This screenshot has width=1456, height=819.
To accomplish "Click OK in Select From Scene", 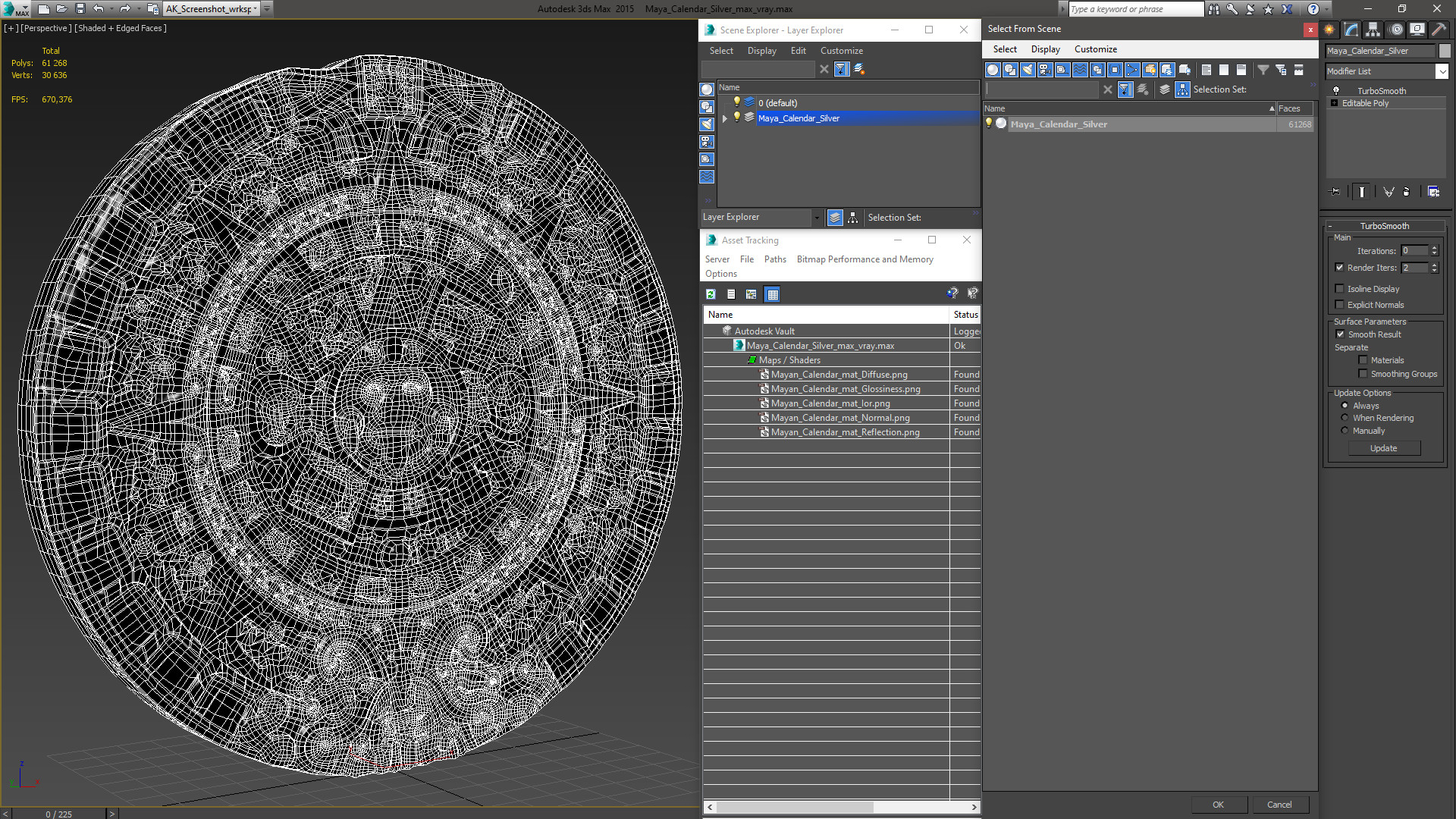I will 1218,805.
